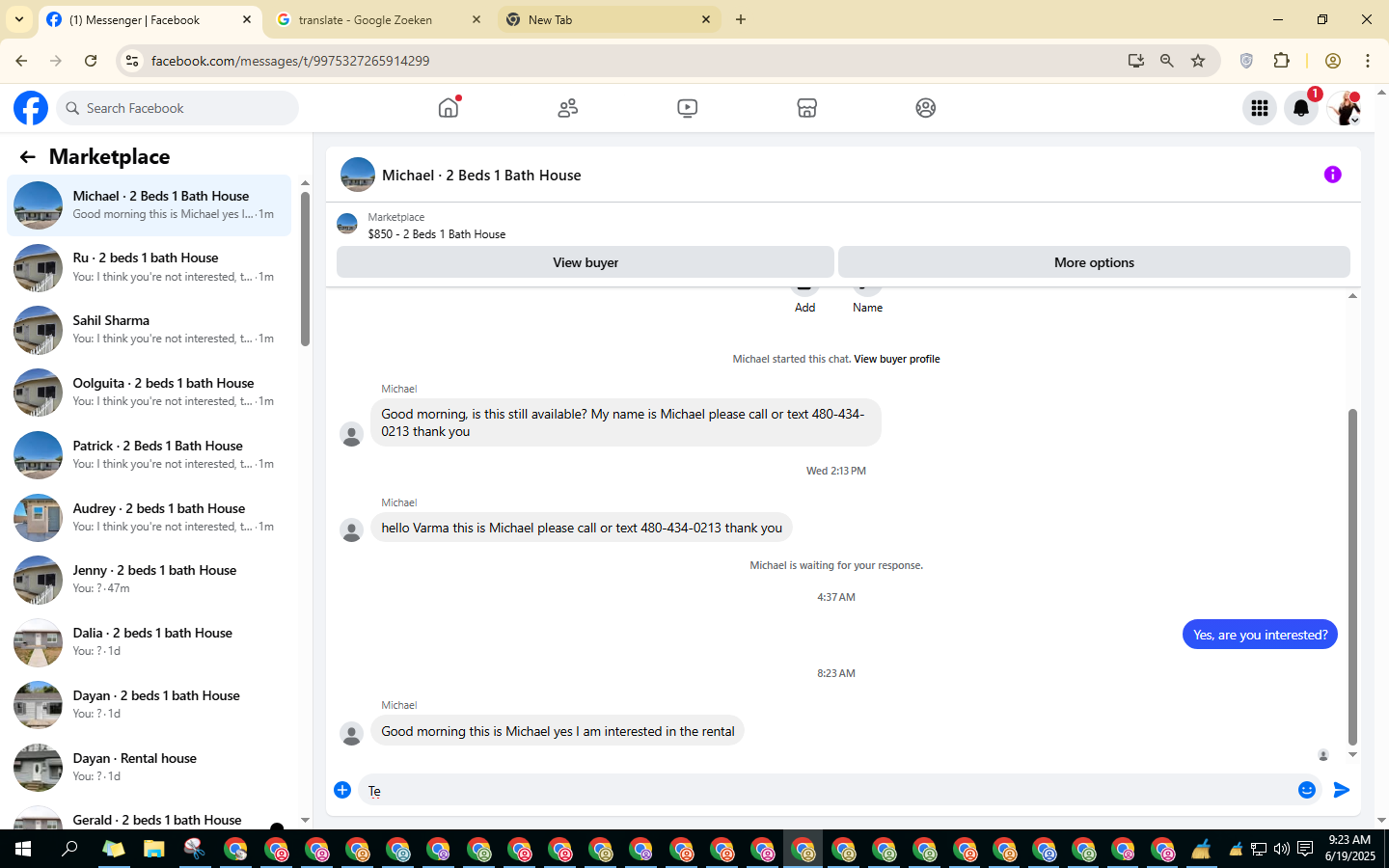Open the Video icon in top navigation

pos(688,108)
